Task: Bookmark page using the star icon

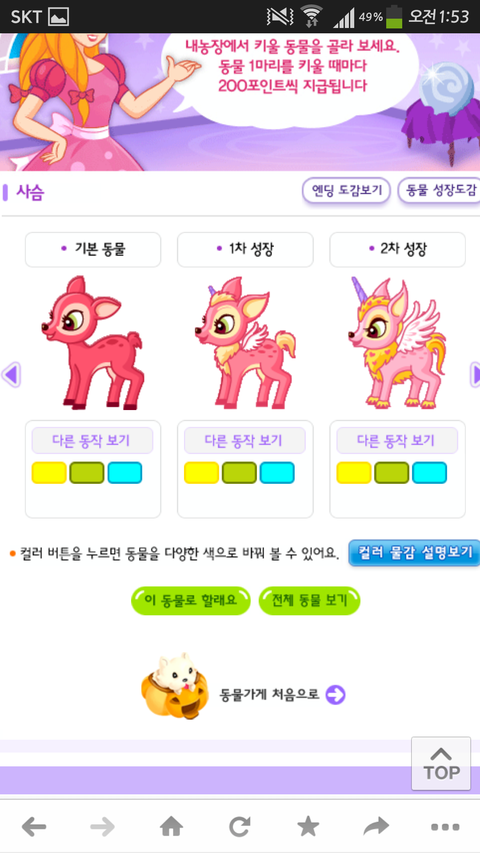Action: click(x=308, y=827)
